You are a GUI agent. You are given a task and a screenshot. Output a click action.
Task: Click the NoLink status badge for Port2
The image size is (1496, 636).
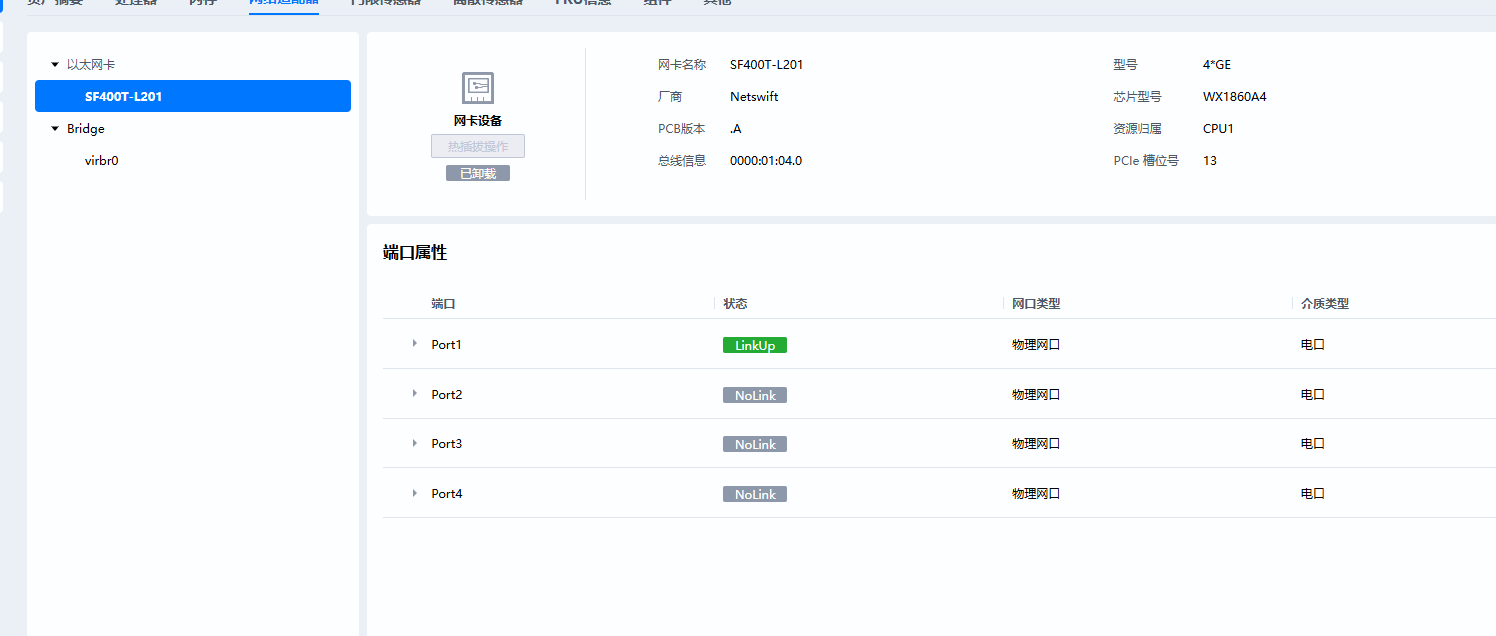[755, 395]
